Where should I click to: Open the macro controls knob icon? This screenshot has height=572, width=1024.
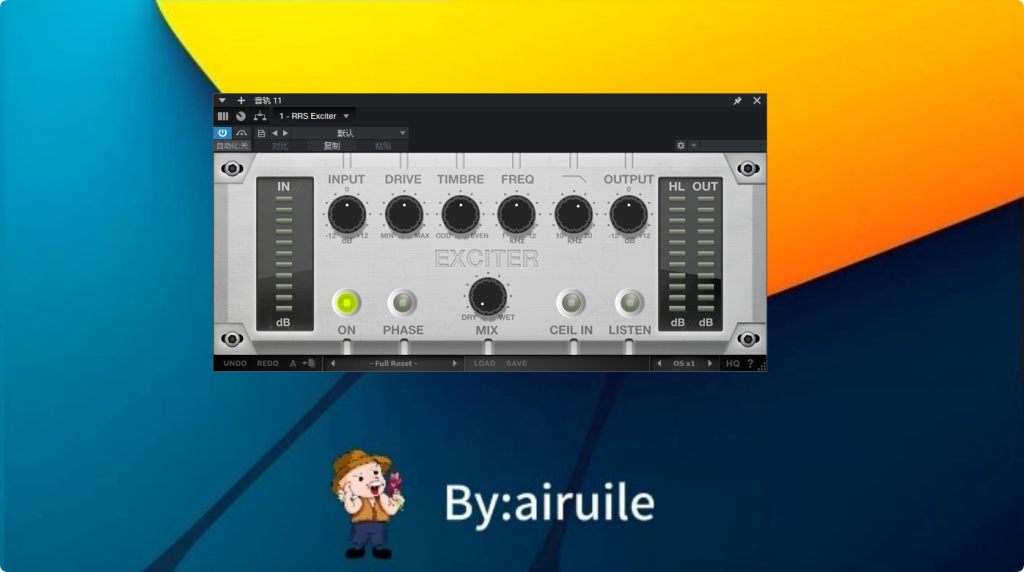point(241,116)
